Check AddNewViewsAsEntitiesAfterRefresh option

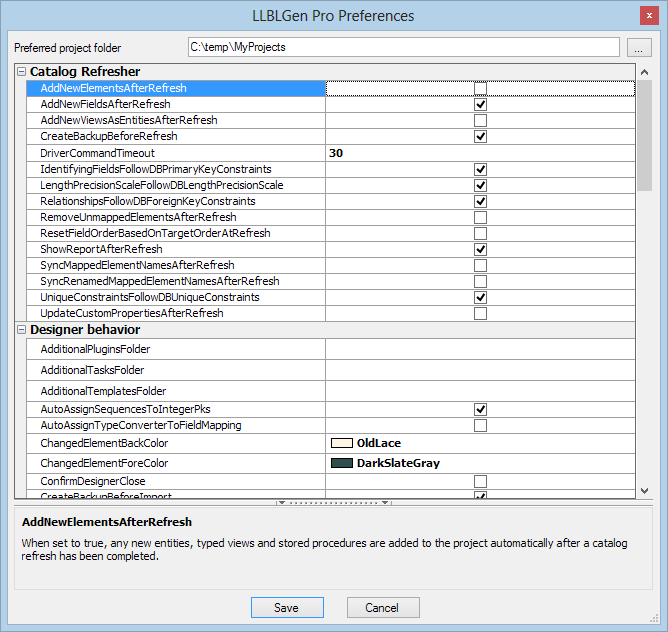pos(480,120)
